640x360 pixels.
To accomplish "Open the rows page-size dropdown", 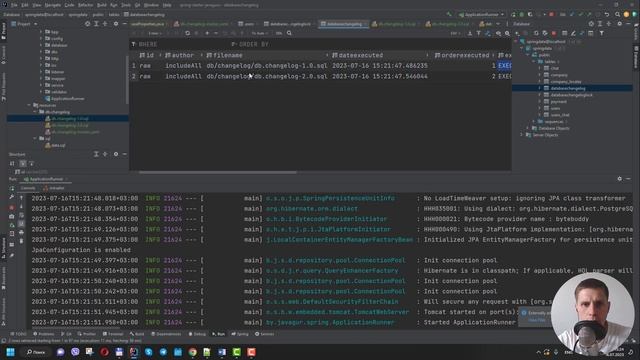I will [155, 33].
